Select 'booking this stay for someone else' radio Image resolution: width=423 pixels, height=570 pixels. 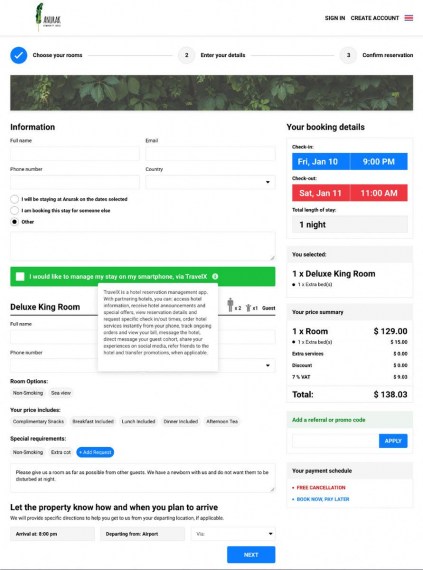pos(14,210)
